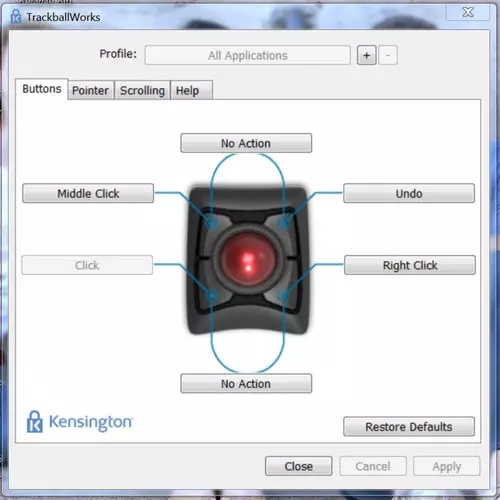500x500 pixels.
Task: Click the TrackballWorks title bar lock icon
Action: click(x=16, y=16)
